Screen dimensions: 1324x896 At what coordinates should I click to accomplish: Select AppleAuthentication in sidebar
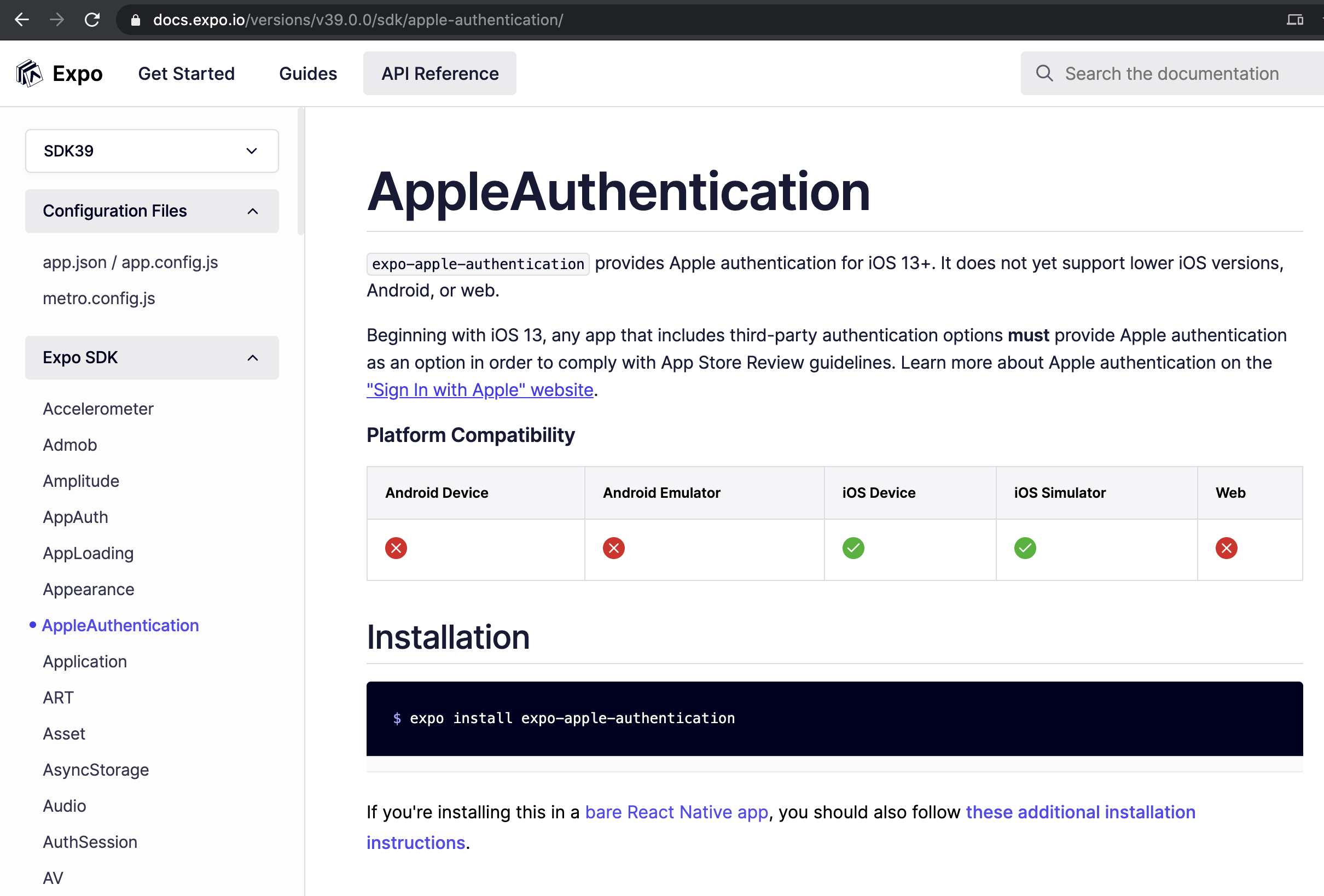120,625
